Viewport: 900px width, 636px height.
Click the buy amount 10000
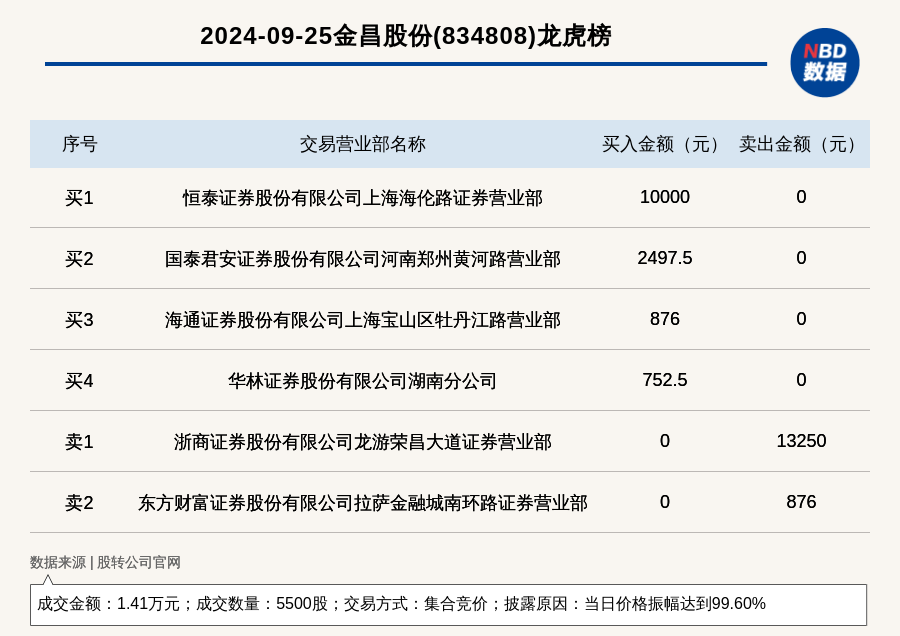point(665,197)
